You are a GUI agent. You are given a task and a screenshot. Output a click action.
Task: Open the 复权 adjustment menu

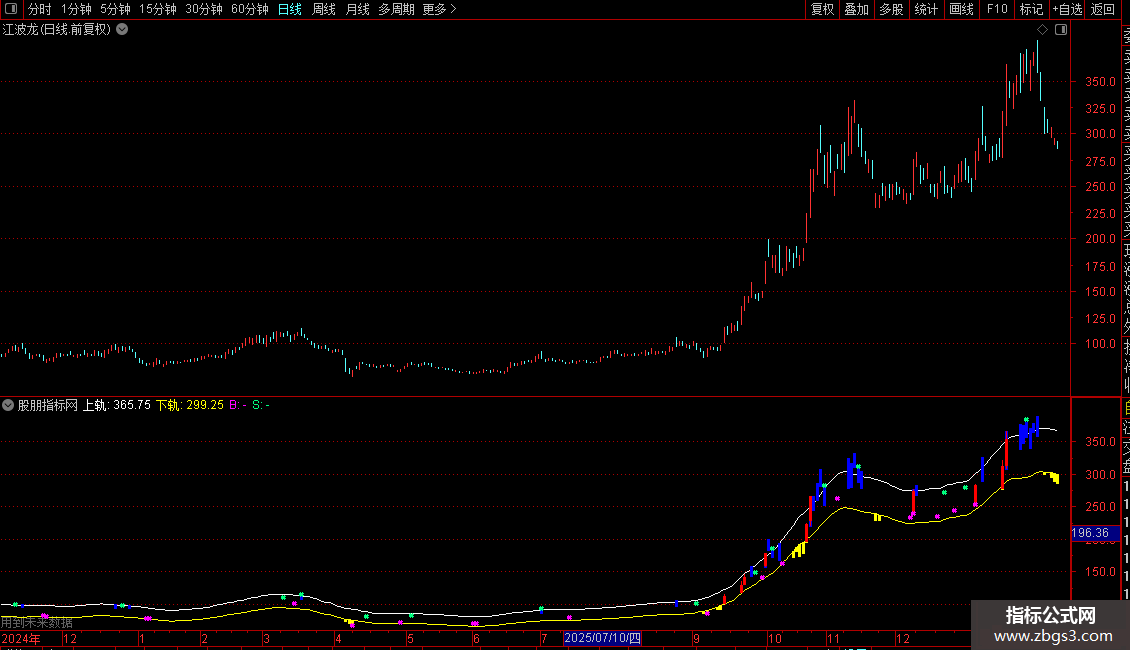822,9
